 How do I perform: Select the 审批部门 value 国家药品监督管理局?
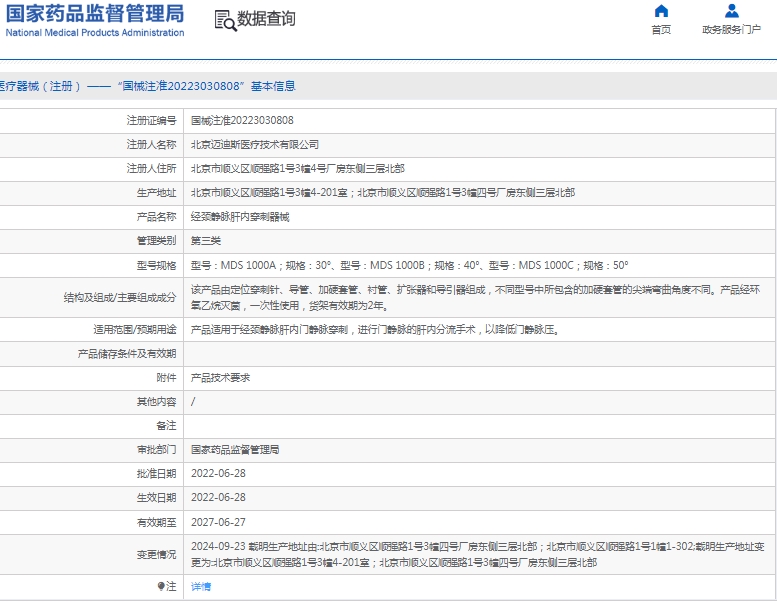pyautogui.click(x=235, y=450)
